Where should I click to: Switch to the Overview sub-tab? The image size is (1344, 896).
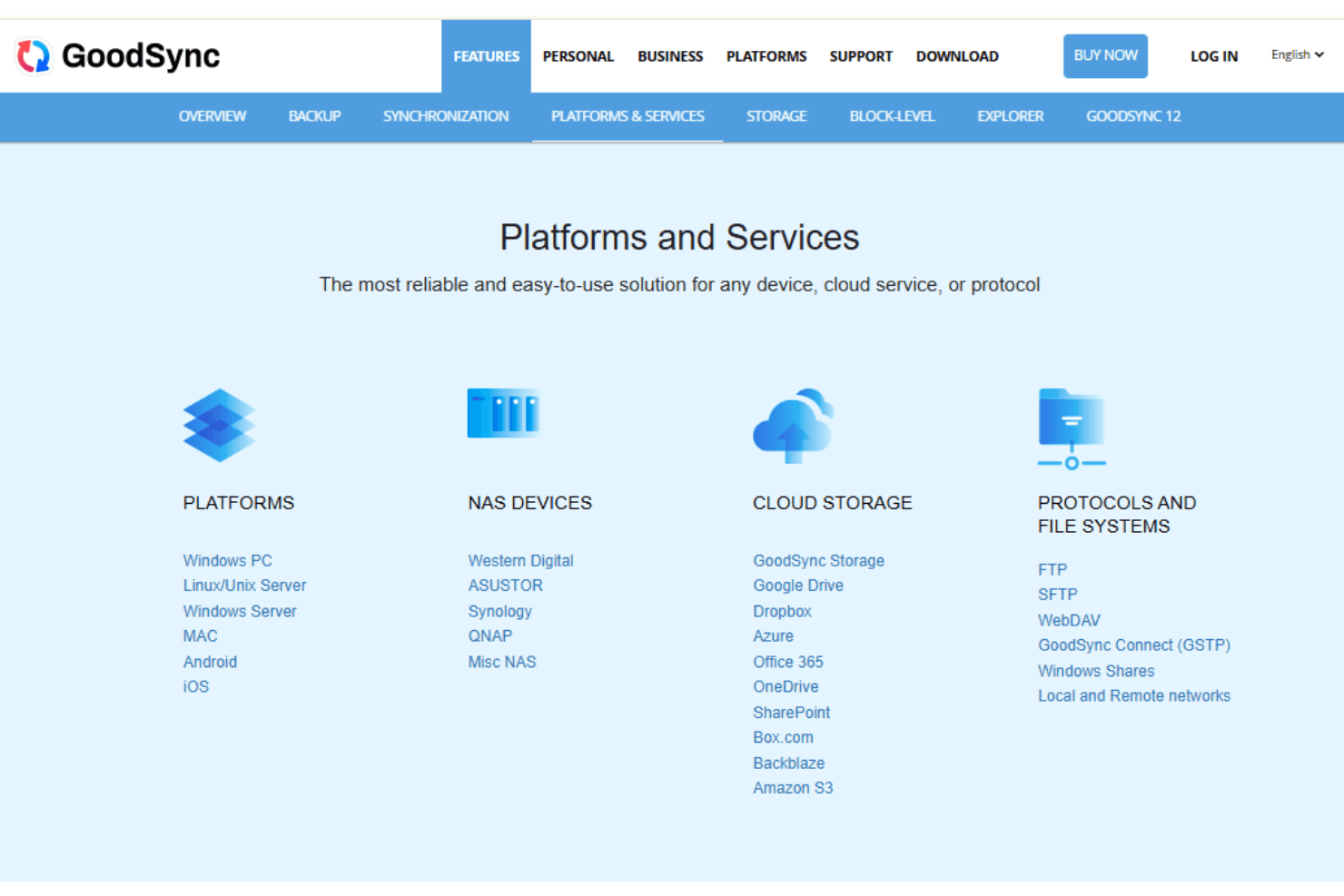tap(212, 116)
